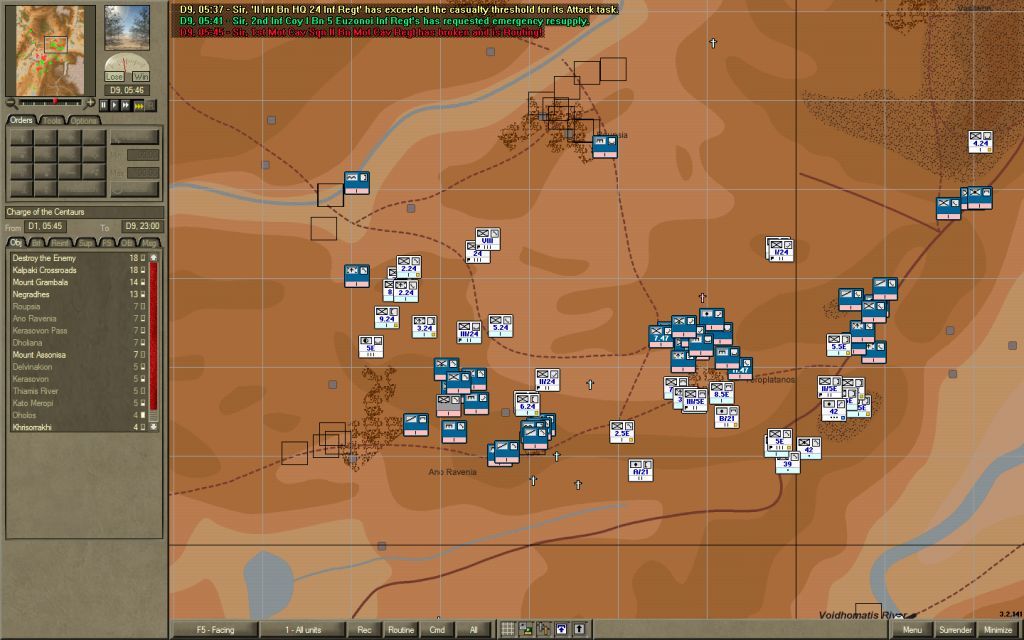Click the scenario end time D9, 23:00 field
Image resolution: width=1024 pixels, height=640 pixels.
[140, 227]
